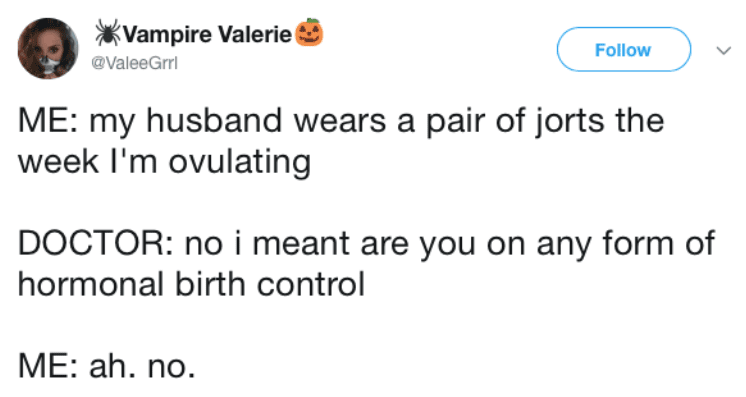
Task: Click the word "jorts" in the tweet
Action: pyautogui.click(x=570, y=122)
